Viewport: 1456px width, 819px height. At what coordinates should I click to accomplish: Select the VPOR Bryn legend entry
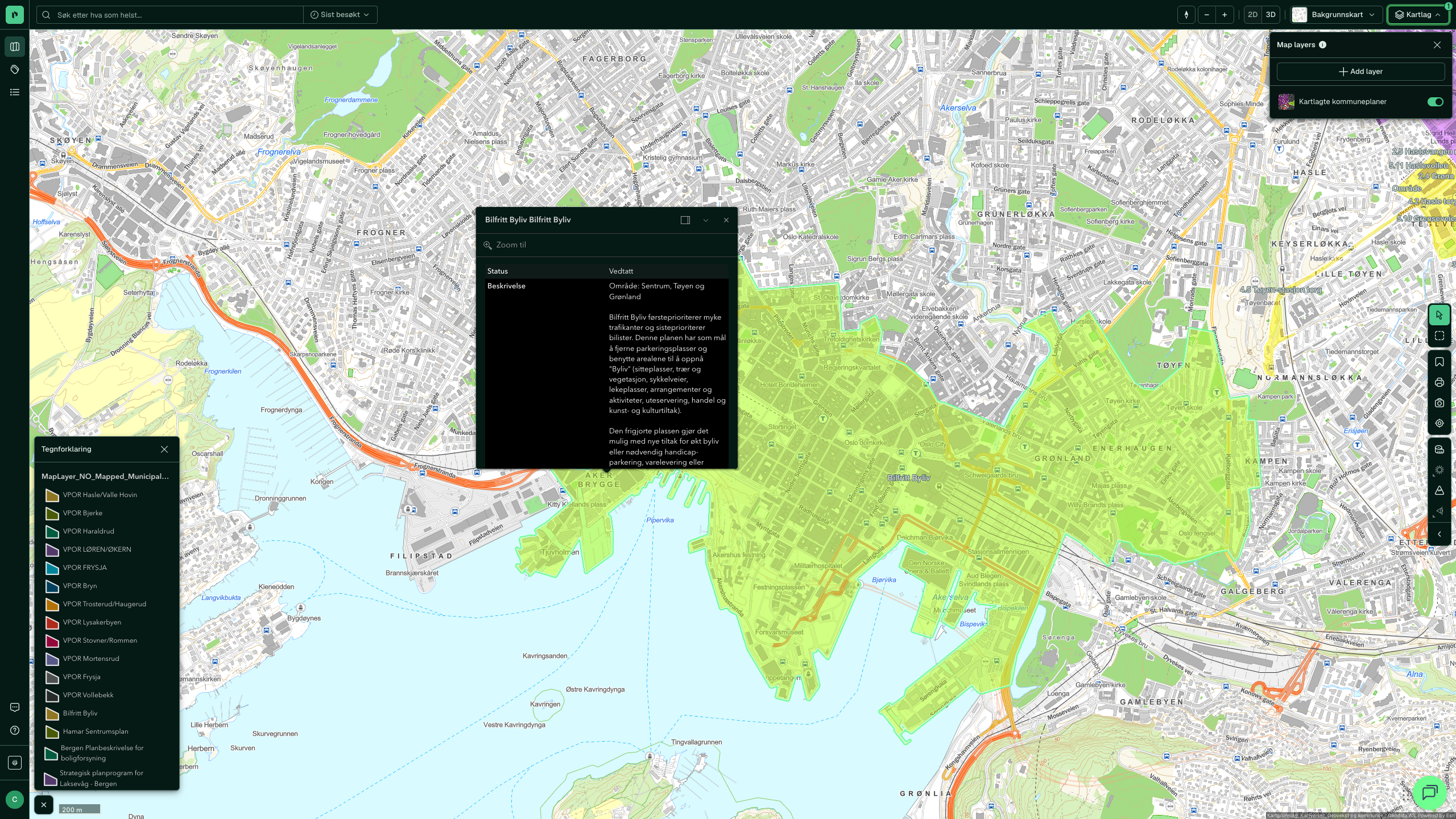(80, 586)
